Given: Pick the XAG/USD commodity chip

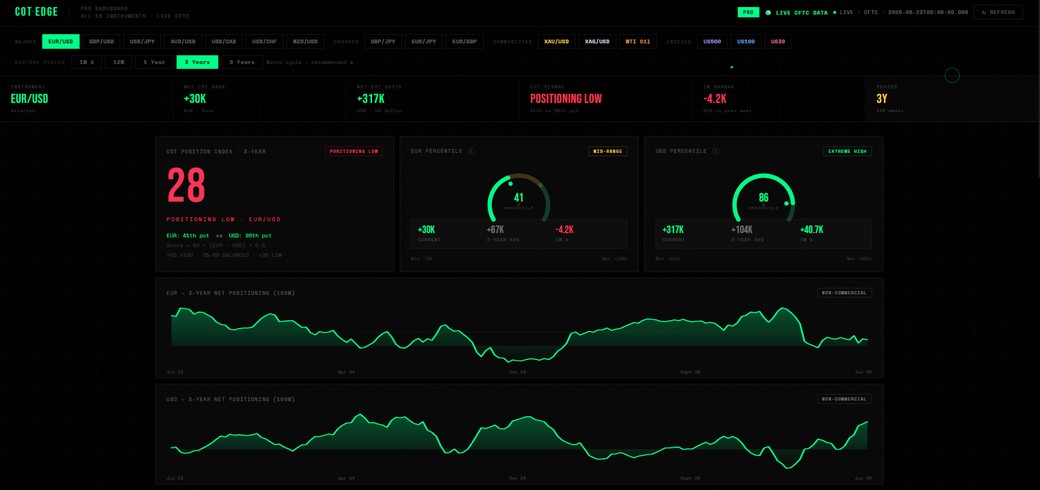Looking at the screenshot, I should coord(597,41).
